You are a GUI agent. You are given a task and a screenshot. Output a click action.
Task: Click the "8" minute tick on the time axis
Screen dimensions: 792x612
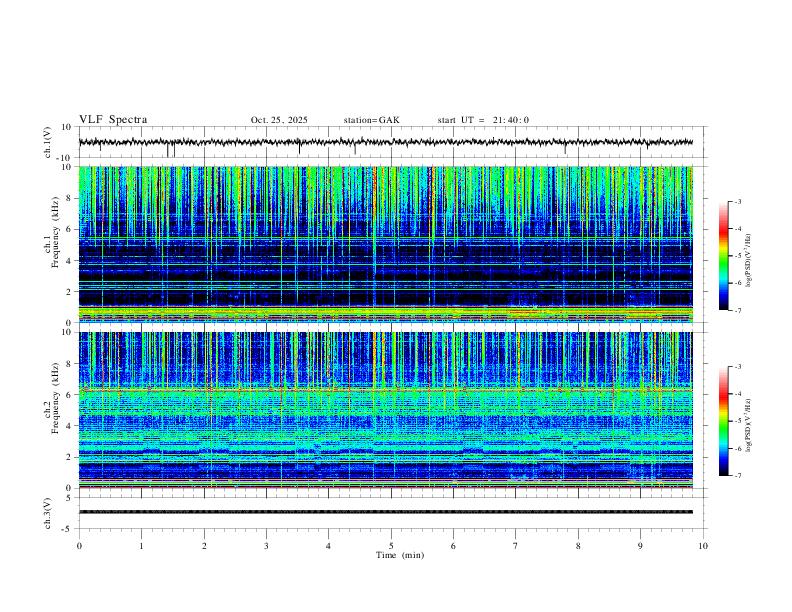point(578,546)
